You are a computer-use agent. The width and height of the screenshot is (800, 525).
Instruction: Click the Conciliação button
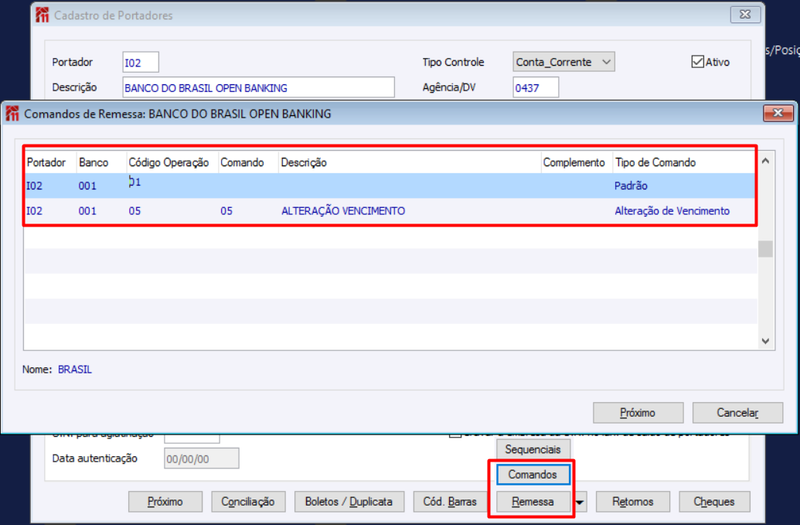248,502
